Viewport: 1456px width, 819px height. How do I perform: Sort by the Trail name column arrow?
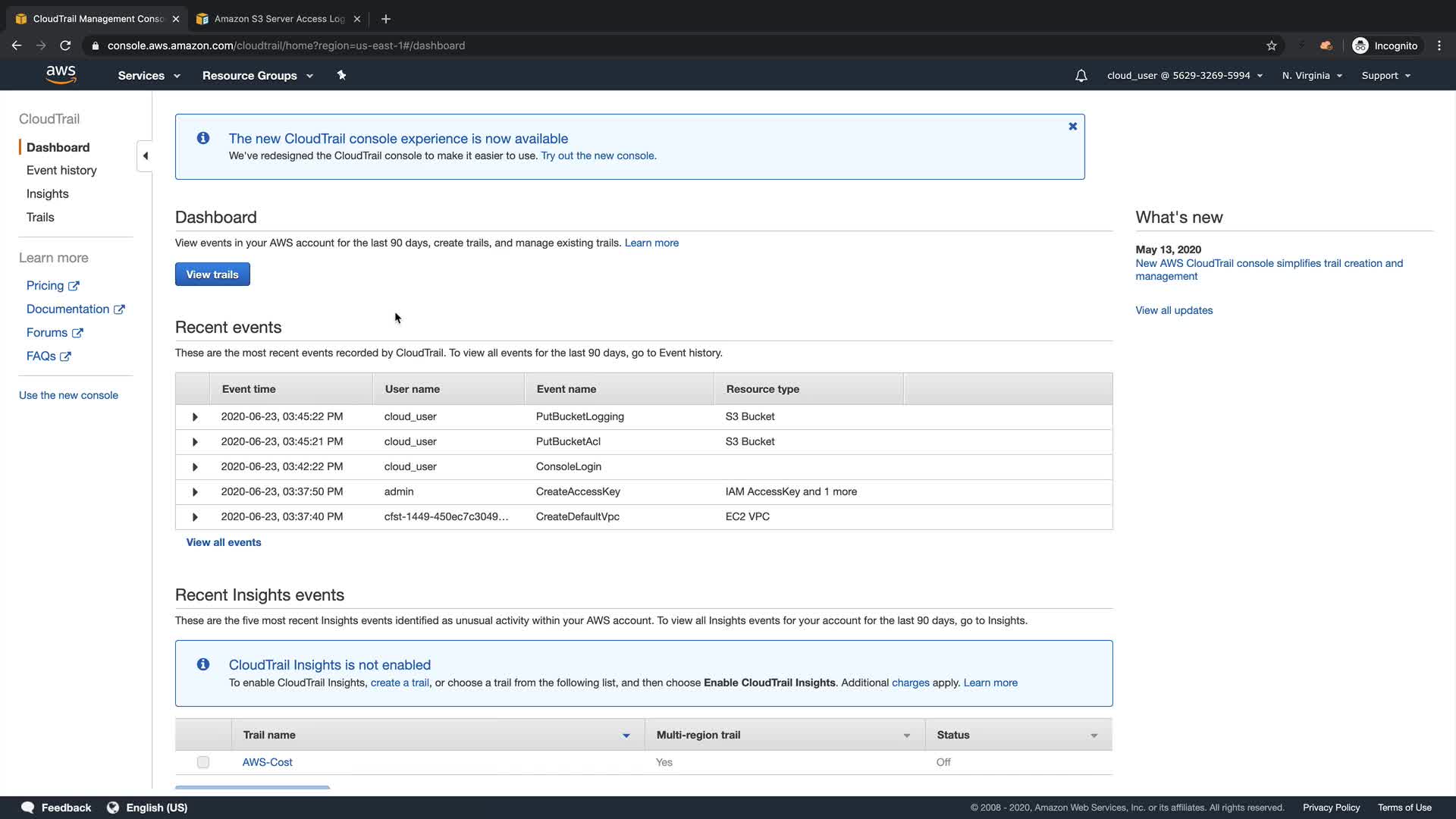coord(626,736)
